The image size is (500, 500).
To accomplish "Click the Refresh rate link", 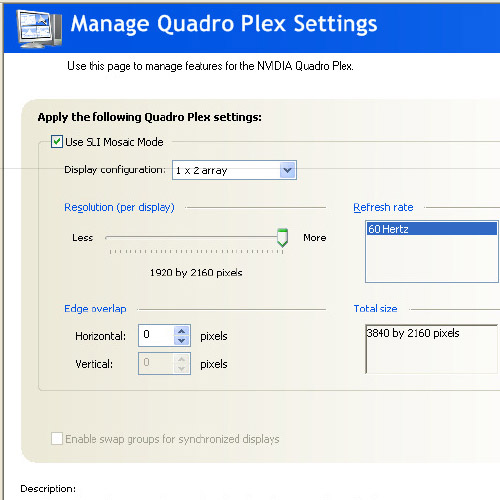I will tap(383, 207).
